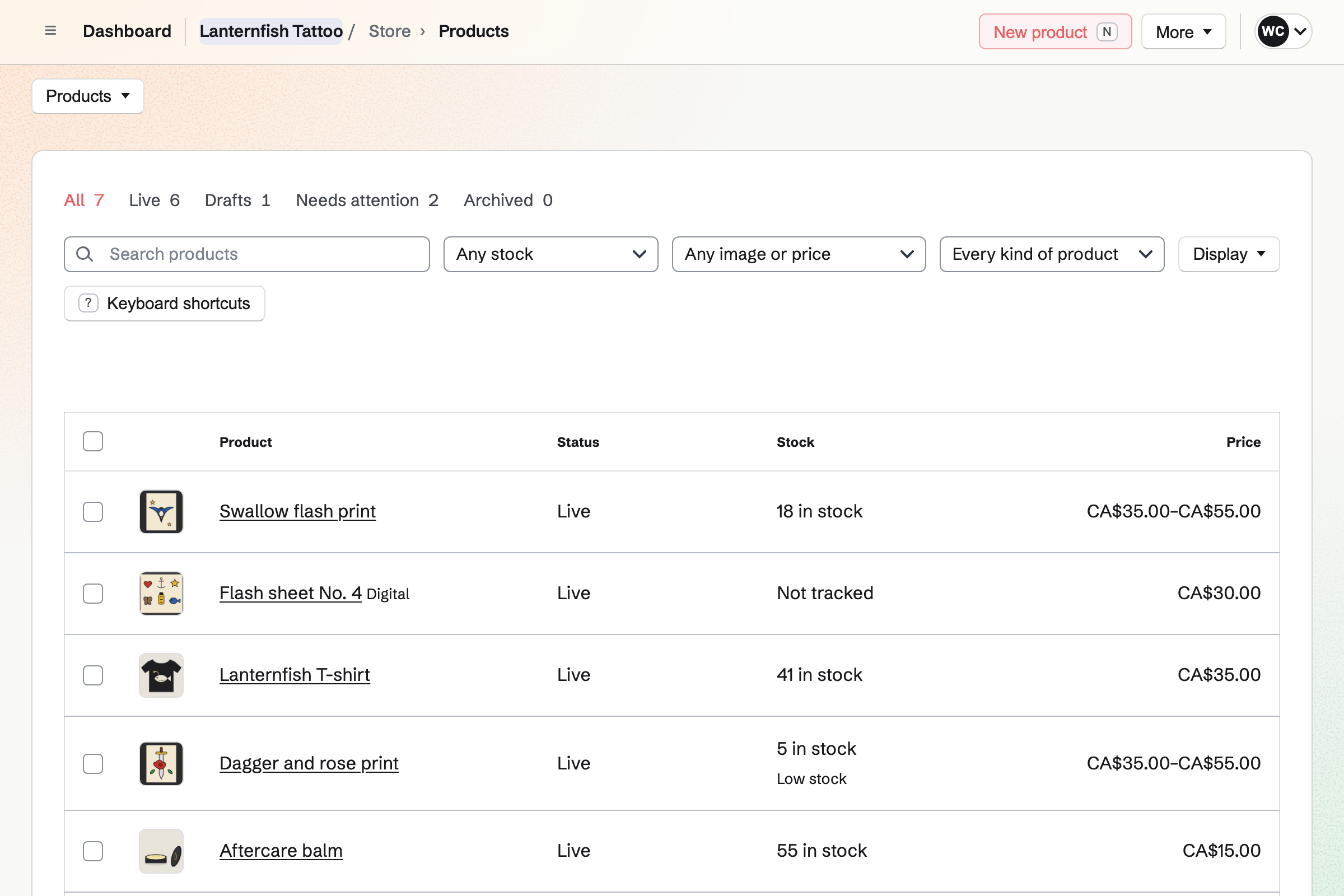Open Swallow flash print thumbnail

coord(161,511)
